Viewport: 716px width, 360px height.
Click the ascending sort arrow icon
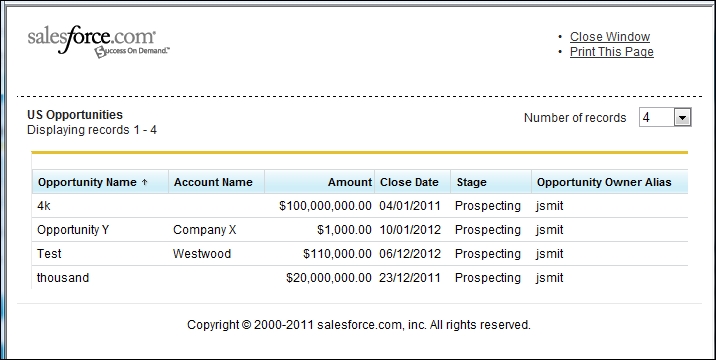click(x=144, y=182)
